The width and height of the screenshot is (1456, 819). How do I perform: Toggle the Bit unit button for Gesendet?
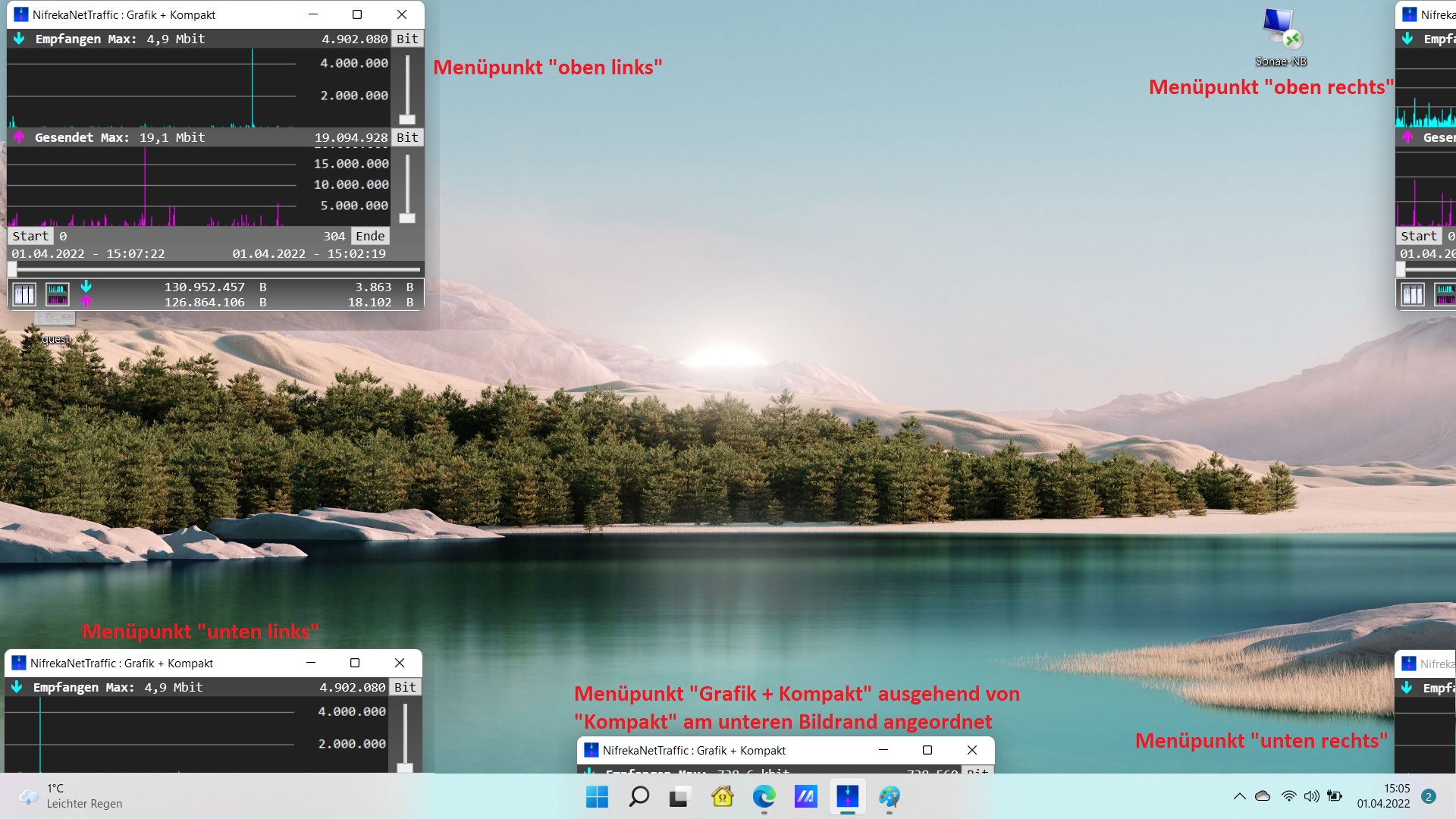coord(407,137)
